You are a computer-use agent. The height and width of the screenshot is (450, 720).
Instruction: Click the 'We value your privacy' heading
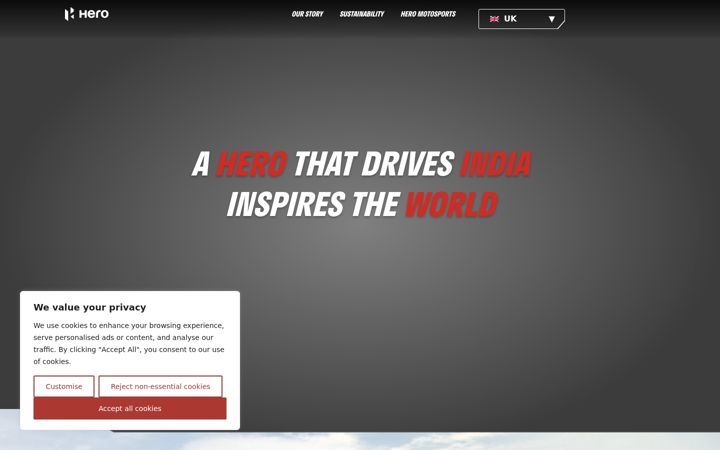pos(90,307)
